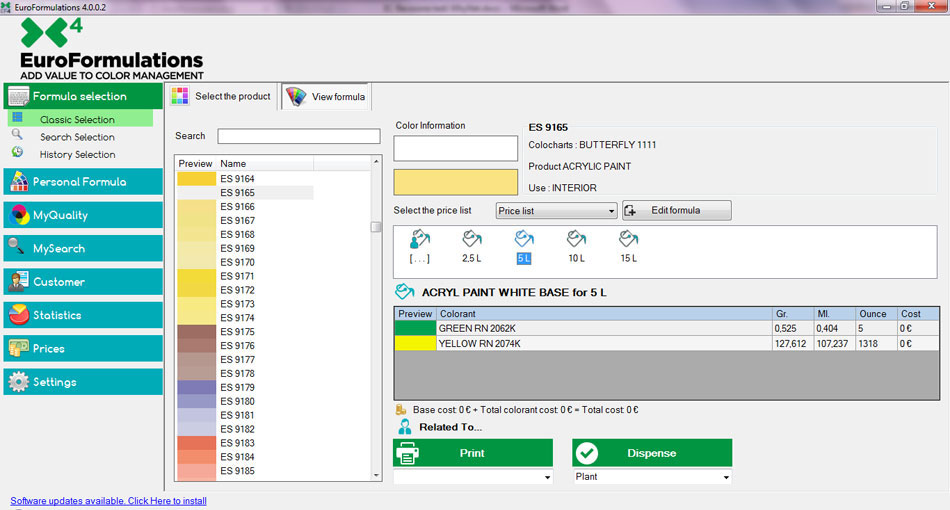Click the Colorant column header
The width and height of the screenshot is (950, 510).
pyautogui.click(x=604, y=314)
